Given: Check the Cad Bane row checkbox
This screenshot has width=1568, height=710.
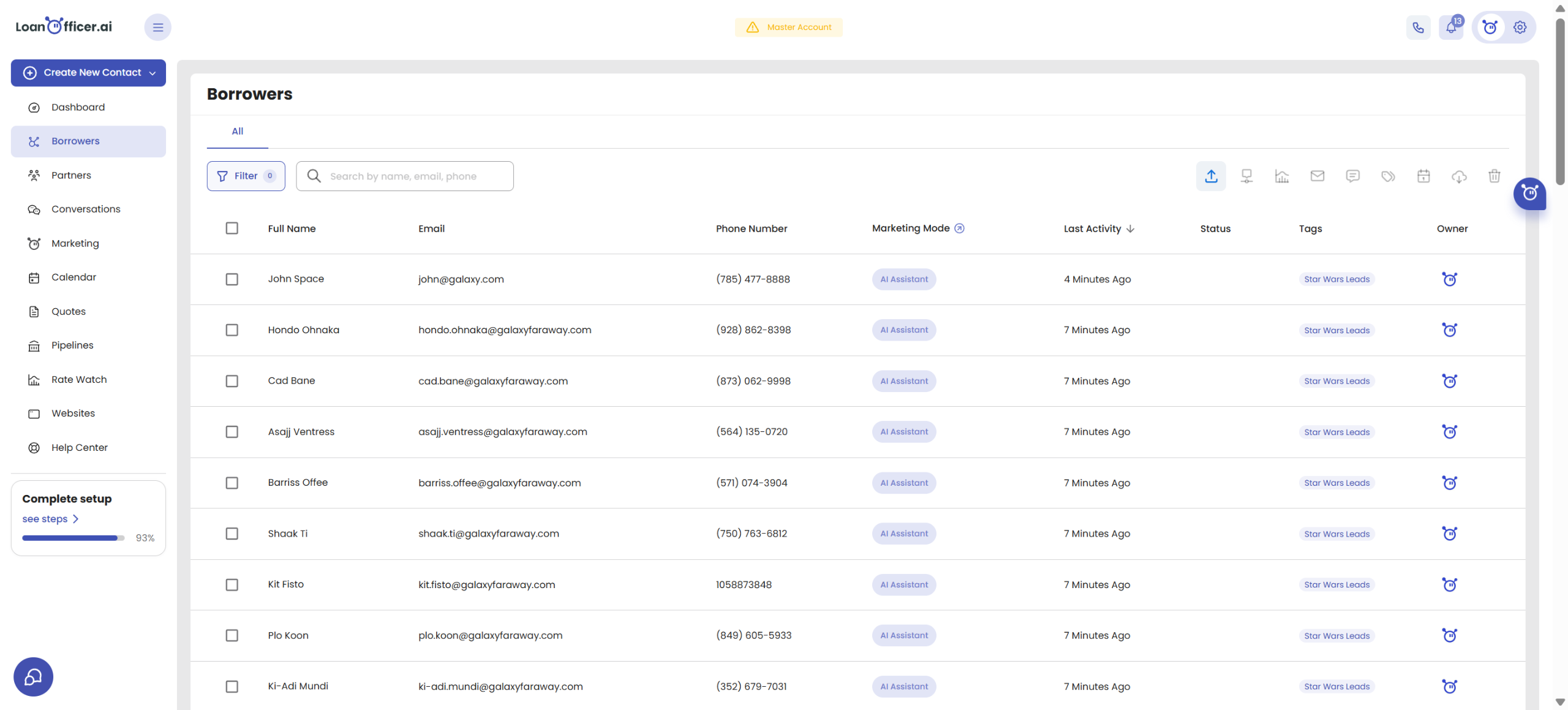Looking at the screenshot, I should coord(232,381).
